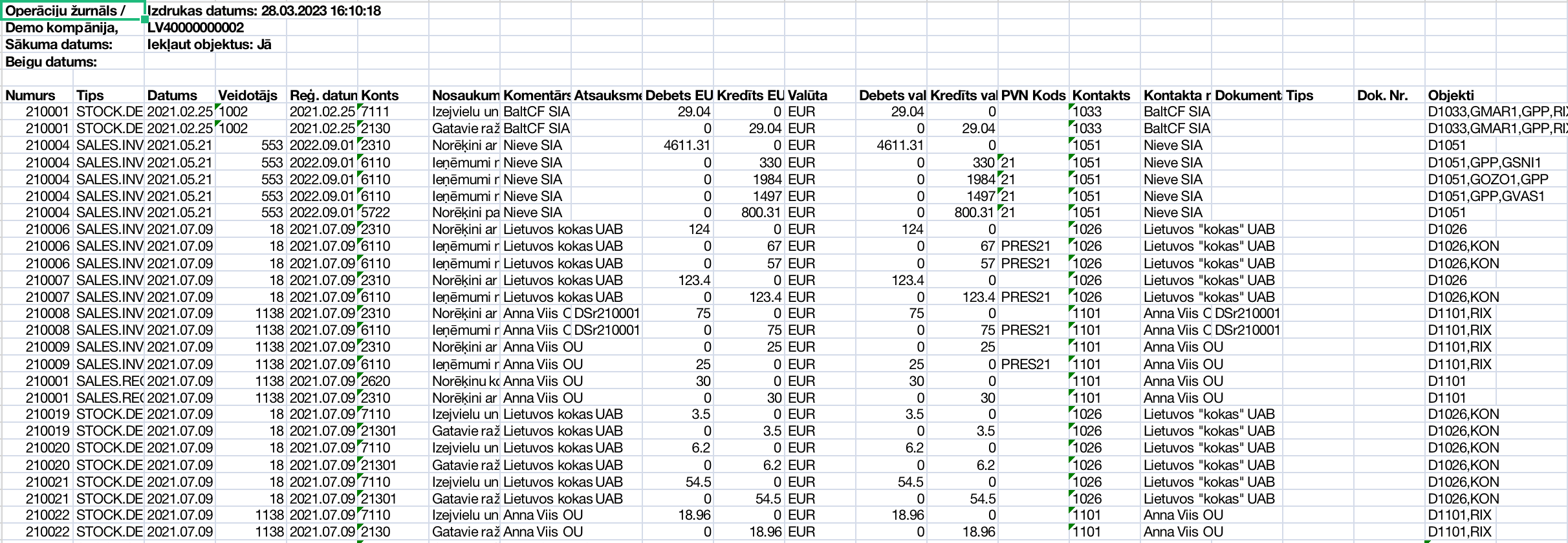Select the account cell with value 2620
Image resolution: width=1568 pixels, height=543 pixels.
click(393, 381)
